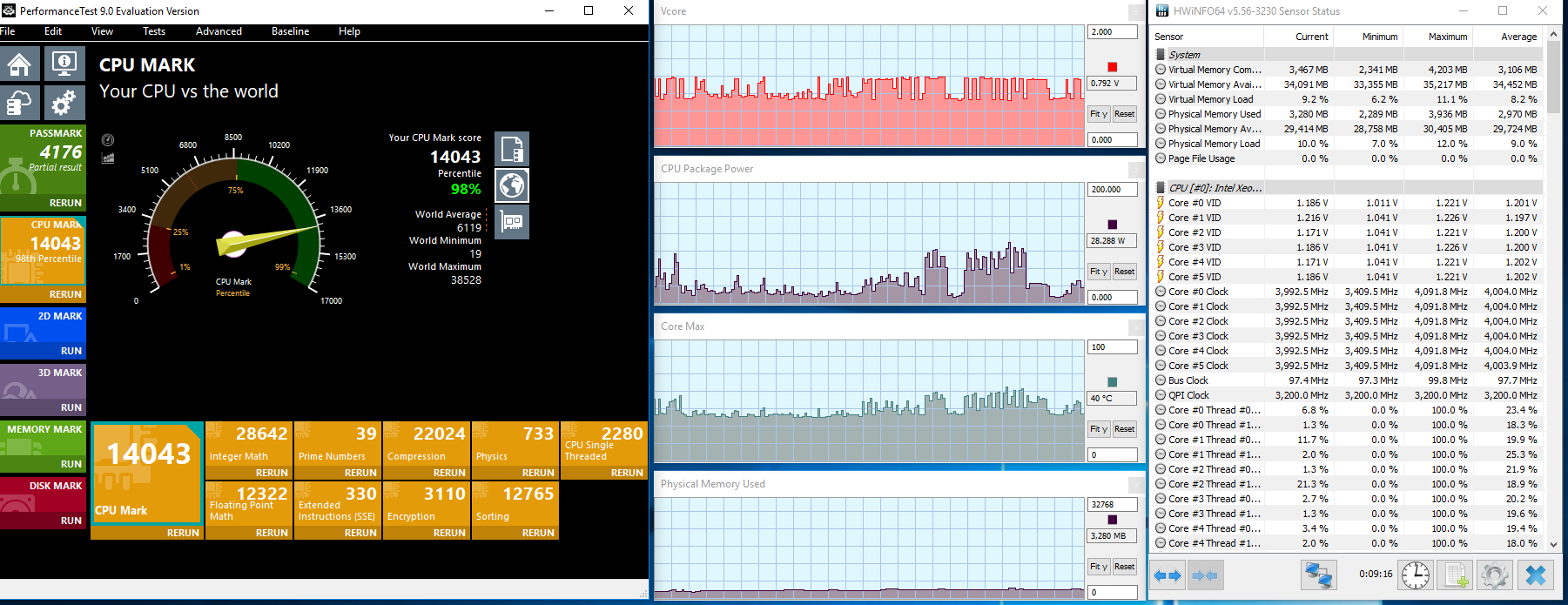The image size is (1568, 605).
Task: Click the HWiNFO sensor list scroll-down arrow
Action: (1554, 544)
